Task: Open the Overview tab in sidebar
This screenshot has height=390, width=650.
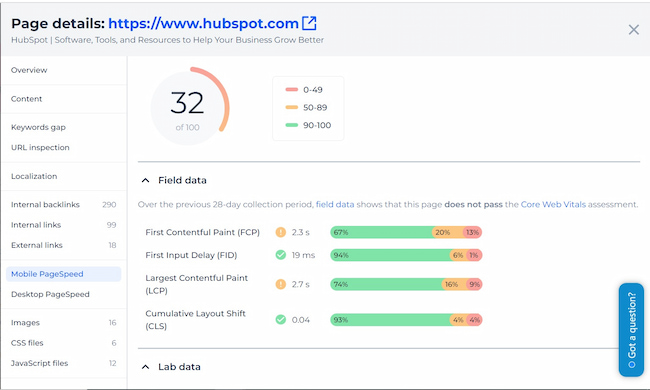Action: 29,70
